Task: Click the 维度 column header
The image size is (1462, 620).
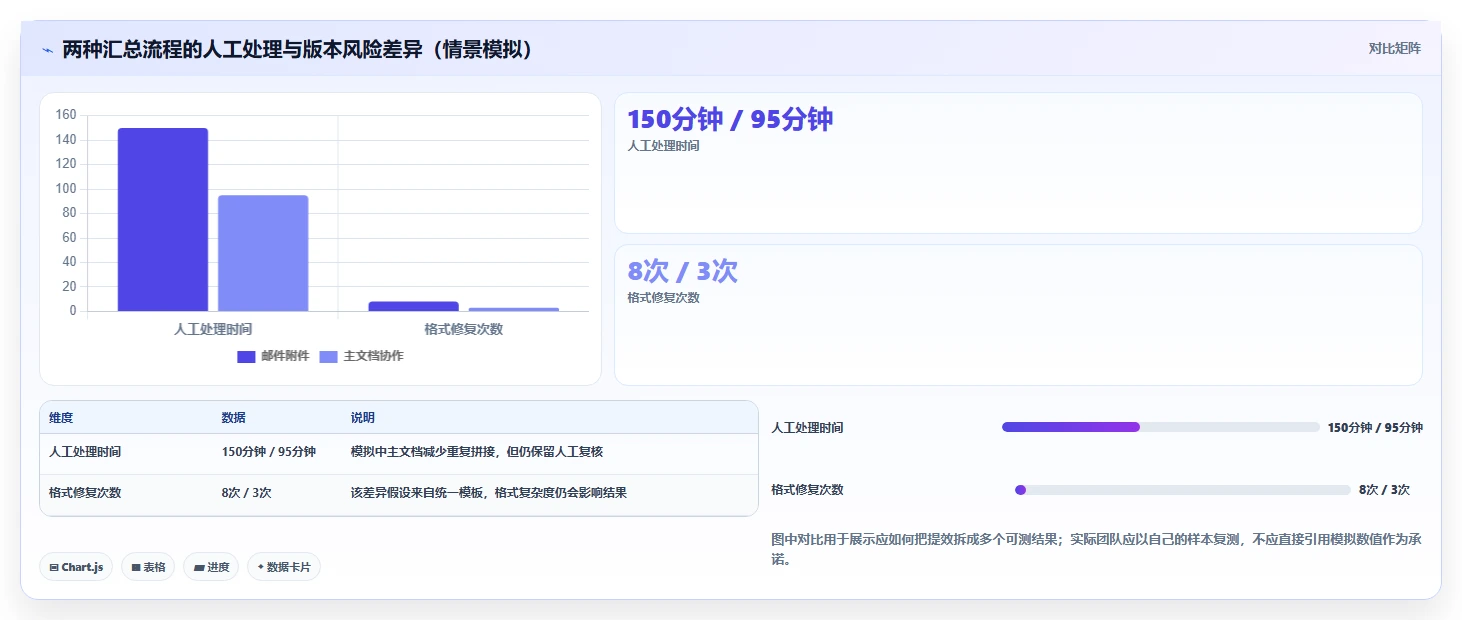Action: point(61,418)
